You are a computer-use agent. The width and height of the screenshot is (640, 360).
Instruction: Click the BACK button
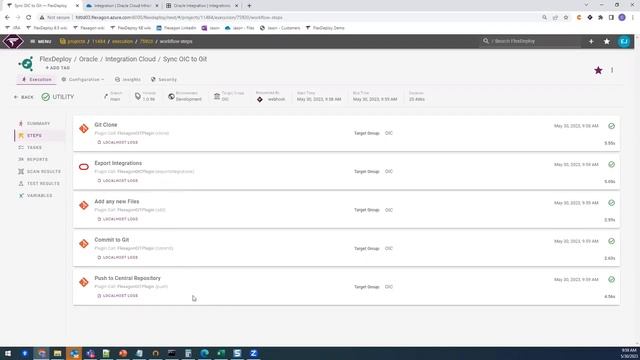[24, 97]
